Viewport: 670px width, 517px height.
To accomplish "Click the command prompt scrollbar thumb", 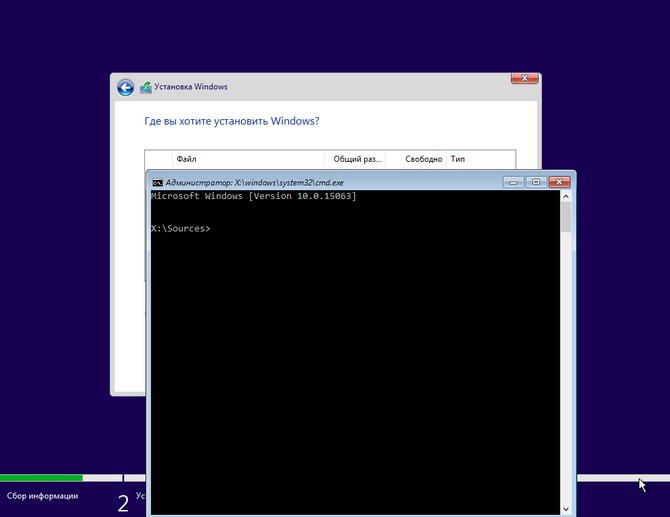I will pyautogui.click(x=566, y=217).
